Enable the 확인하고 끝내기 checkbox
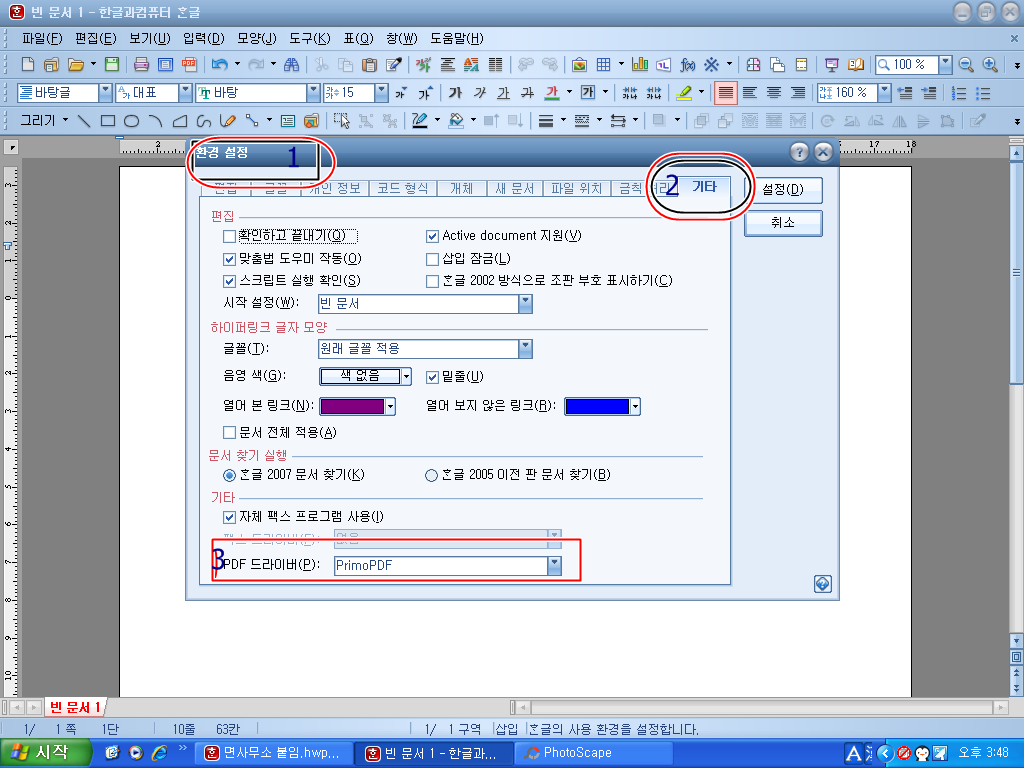 pyautogui.click(x=230, y=236)
